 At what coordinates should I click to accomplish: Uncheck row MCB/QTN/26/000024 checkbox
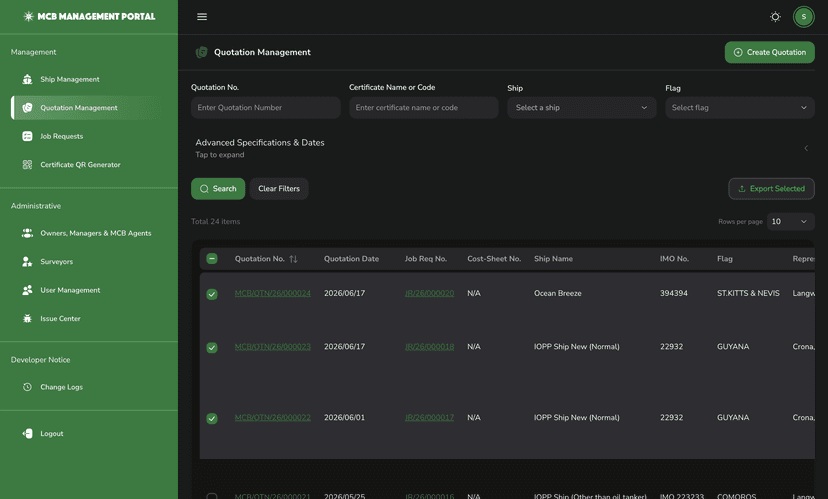pos(212,294)
